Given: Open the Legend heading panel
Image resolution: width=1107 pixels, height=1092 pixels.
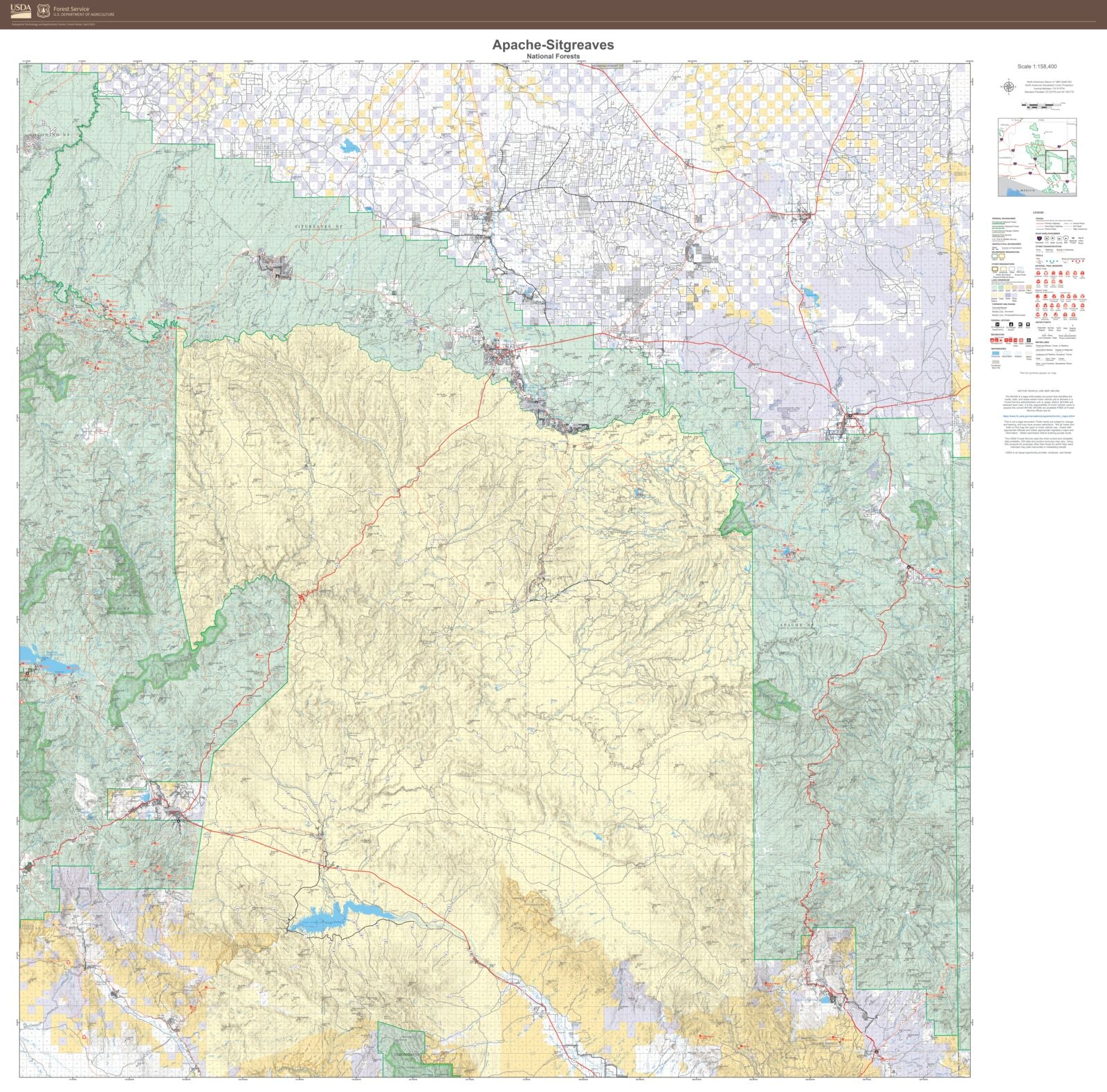Looking at the screenshot, I should click(x=1039, y=212).
